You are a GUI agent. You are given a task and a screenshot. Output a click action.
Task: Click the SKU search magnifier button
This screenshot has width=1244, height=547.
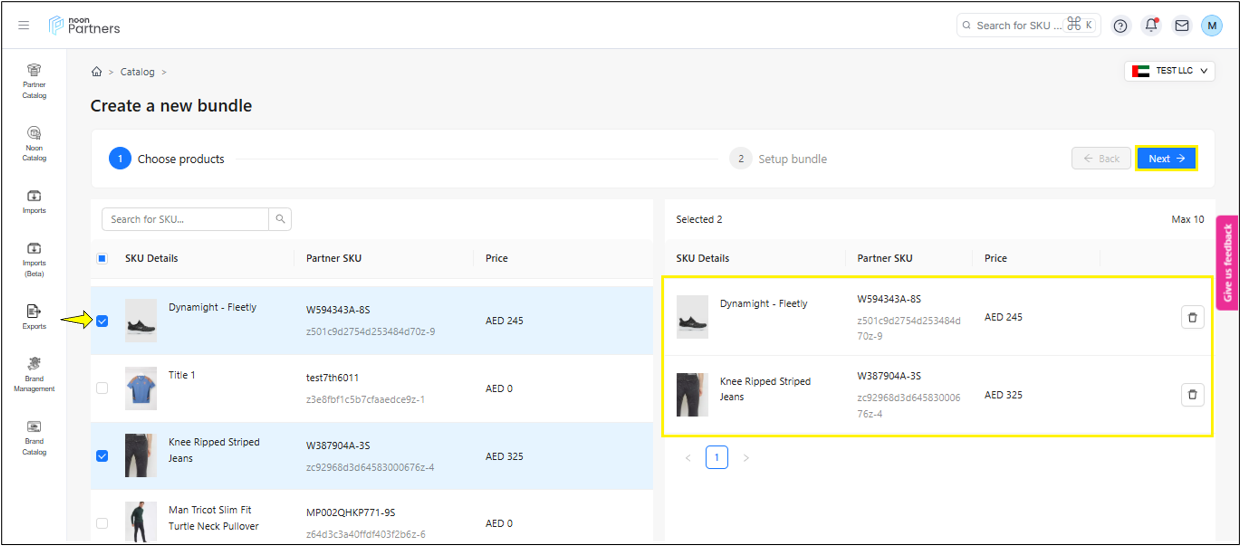coord(280,219)
